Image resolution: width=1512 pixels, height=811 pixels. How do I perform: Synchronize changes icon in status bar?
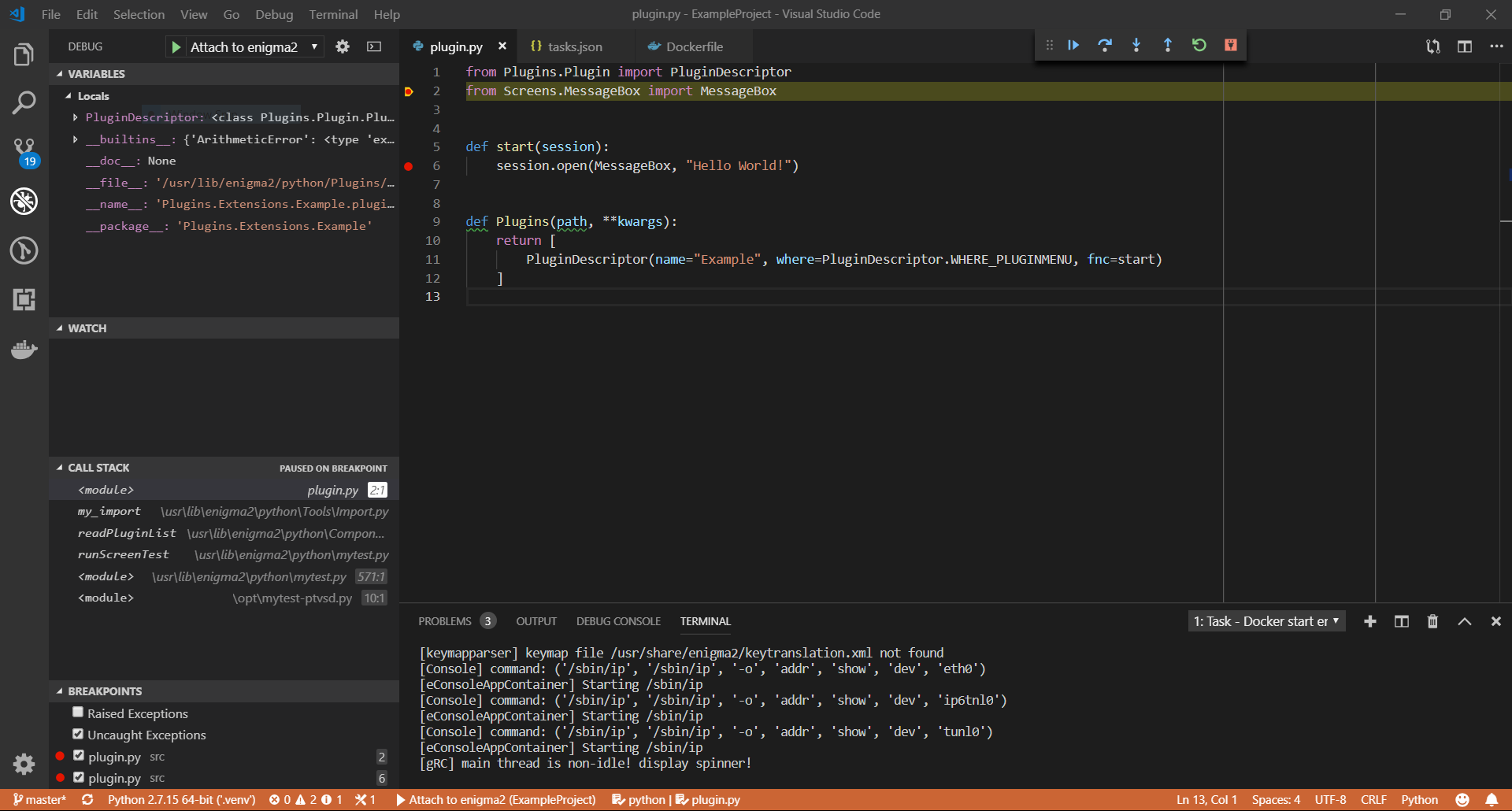tap(87, 800)
